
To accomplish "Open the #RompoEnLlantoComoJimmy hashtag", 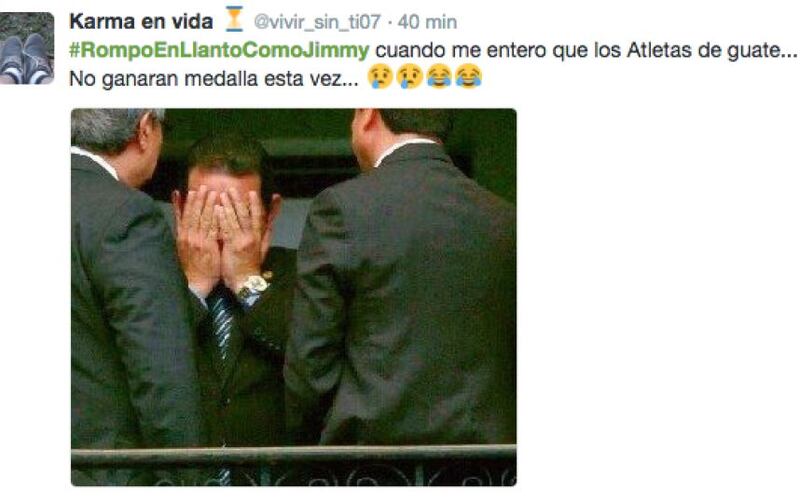I will point(219,51).
